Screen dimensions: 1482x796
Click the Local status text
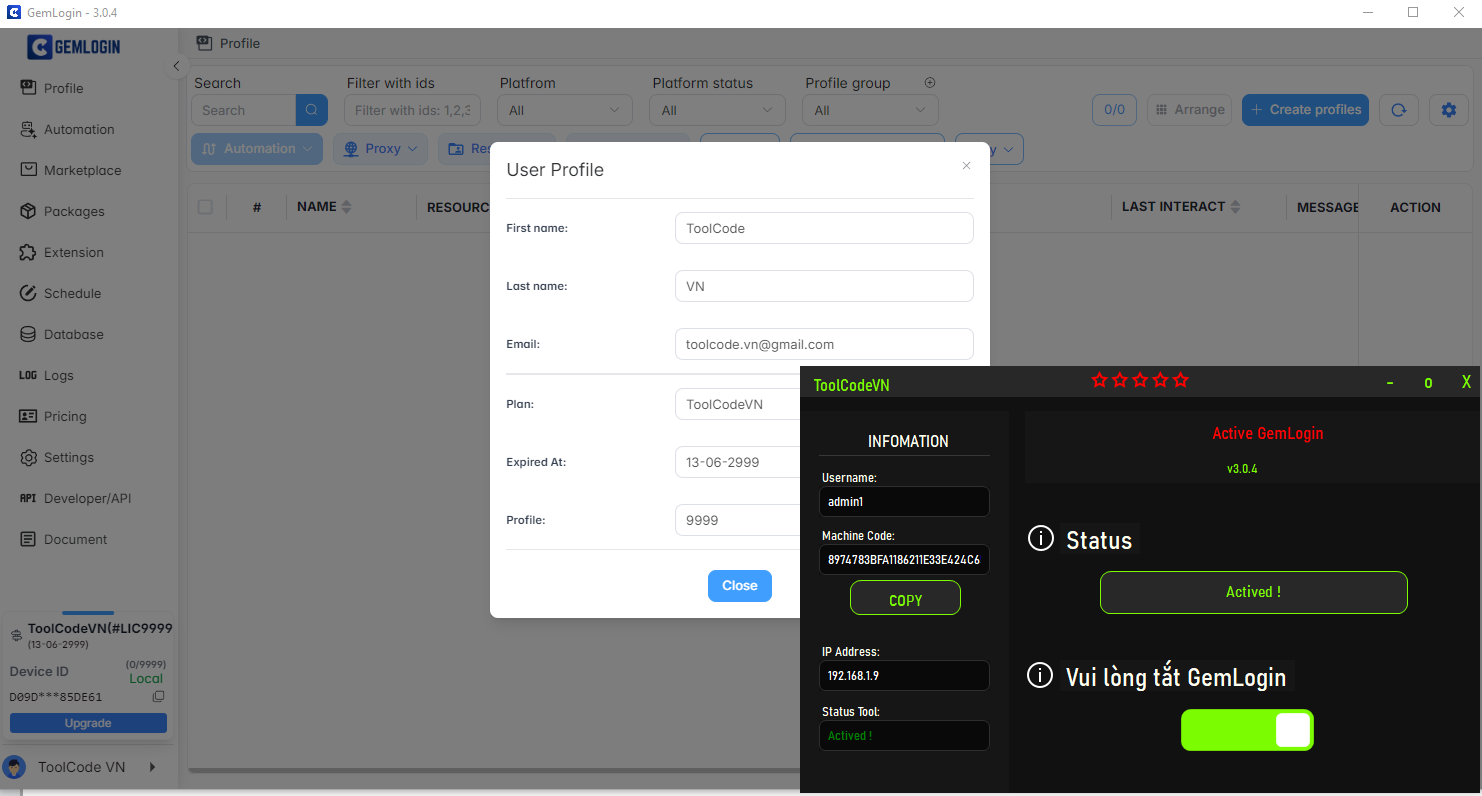146,679
